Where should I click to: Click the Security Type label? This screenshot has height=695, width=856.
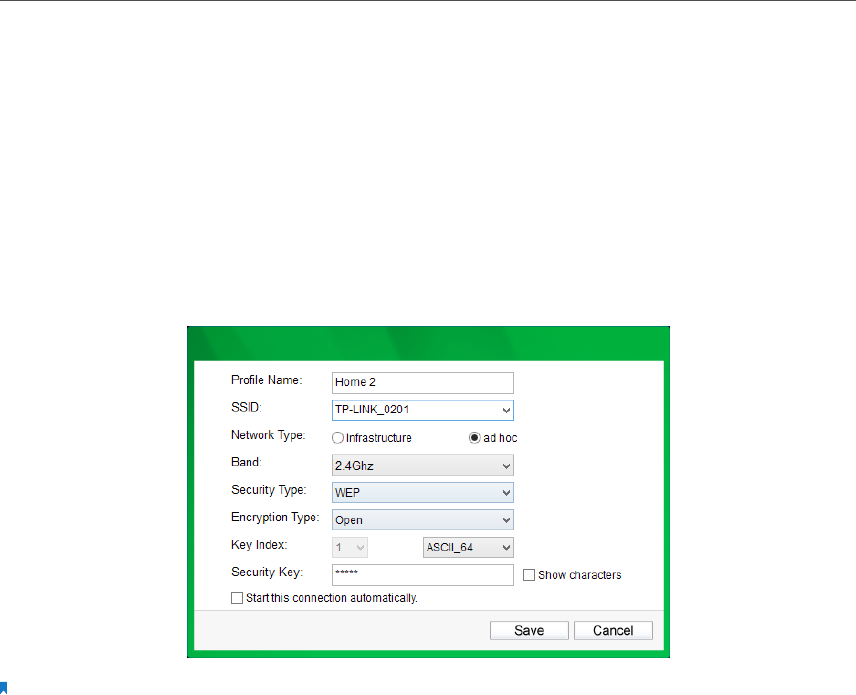(269, 490)
